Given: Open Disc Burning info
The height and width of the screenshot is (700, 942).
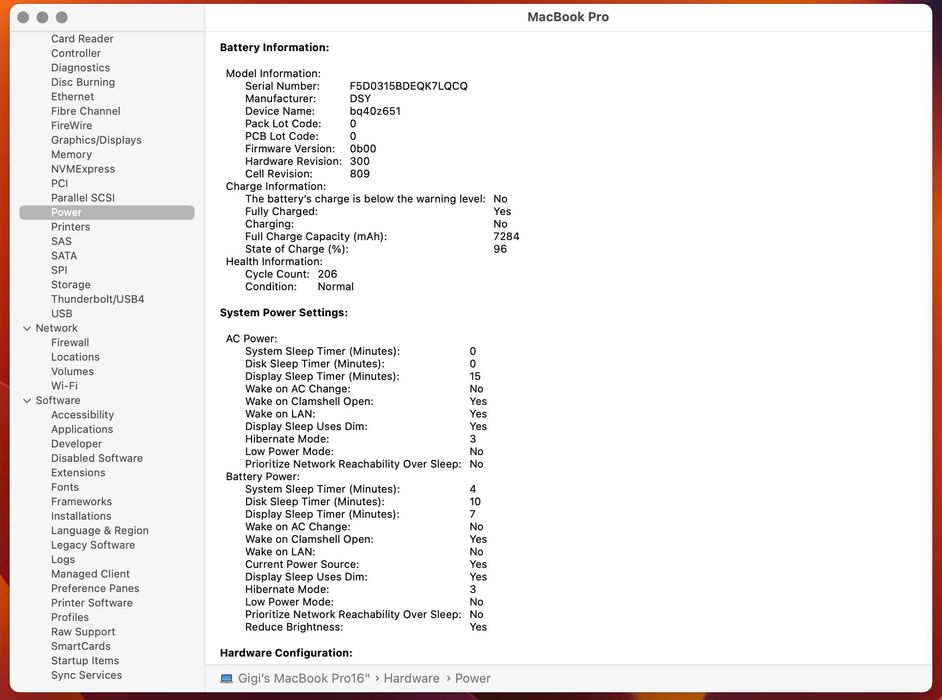Looking at the screenshot, I should point(83,82).
